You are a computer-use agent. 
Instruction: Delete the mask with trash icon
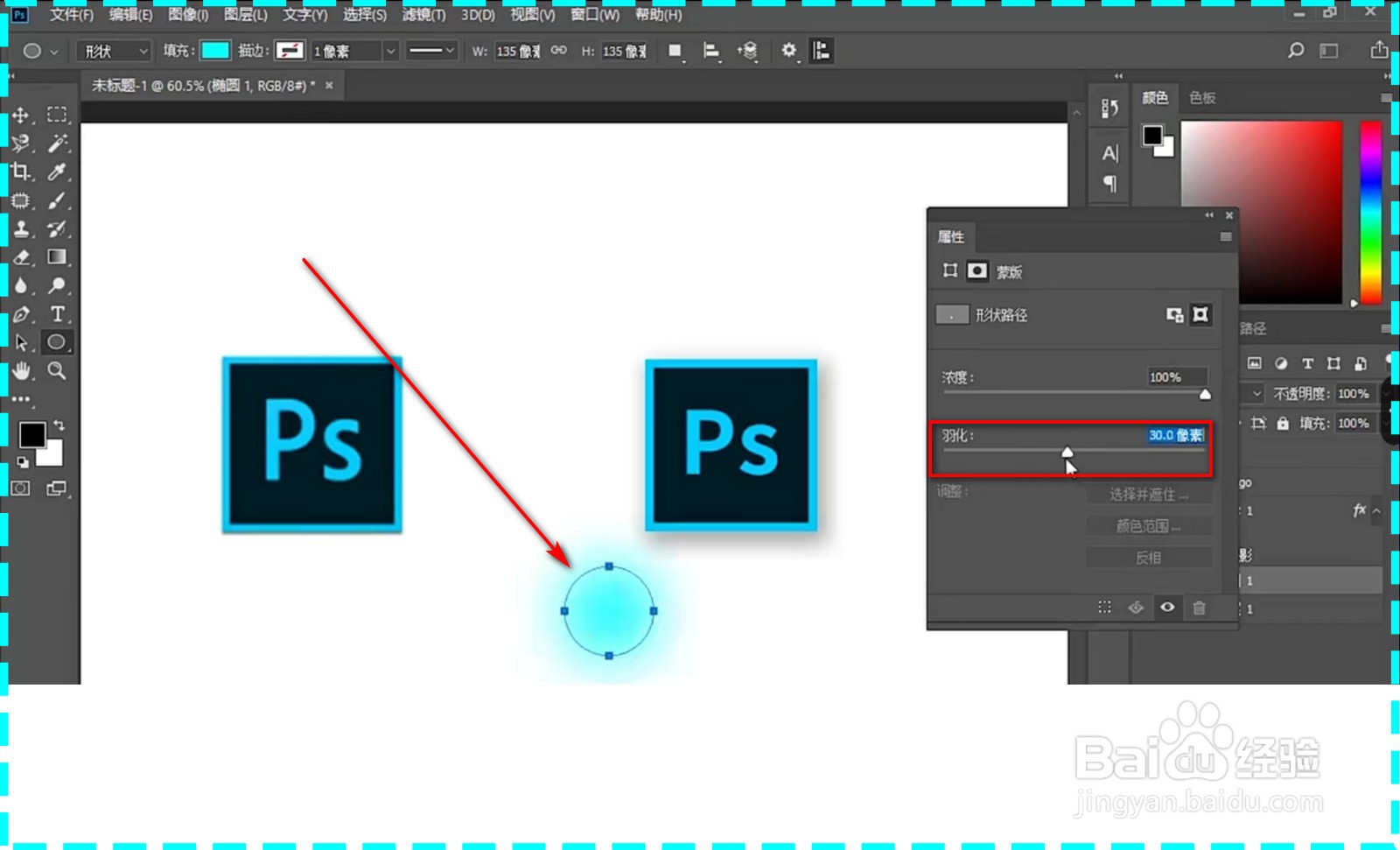[x=1200, y=607]
